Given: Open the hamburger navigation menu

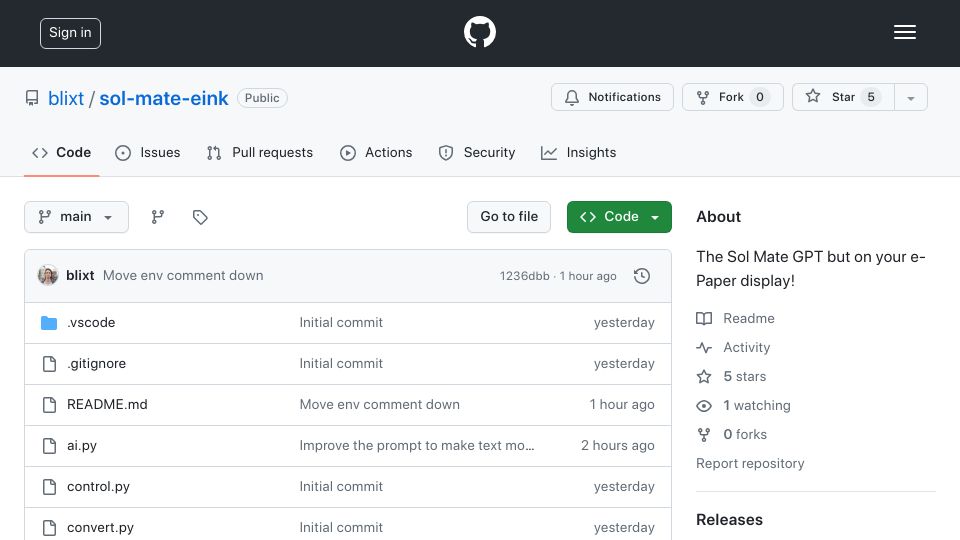Looking at the screenshot, I should click(904, 32).
